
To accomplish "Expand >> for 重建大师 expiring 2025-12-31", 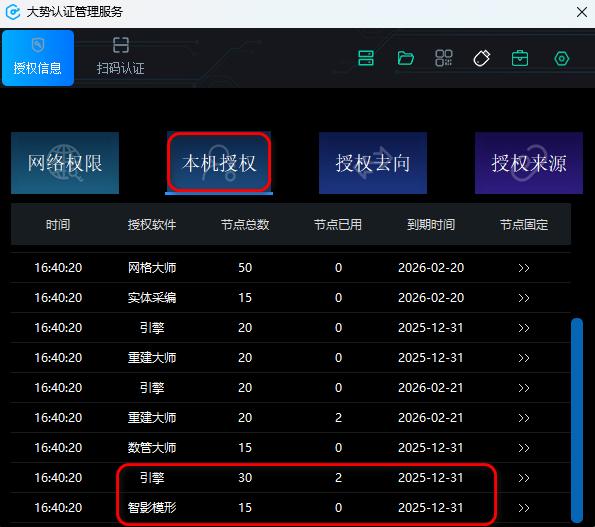I will [524, 358].
